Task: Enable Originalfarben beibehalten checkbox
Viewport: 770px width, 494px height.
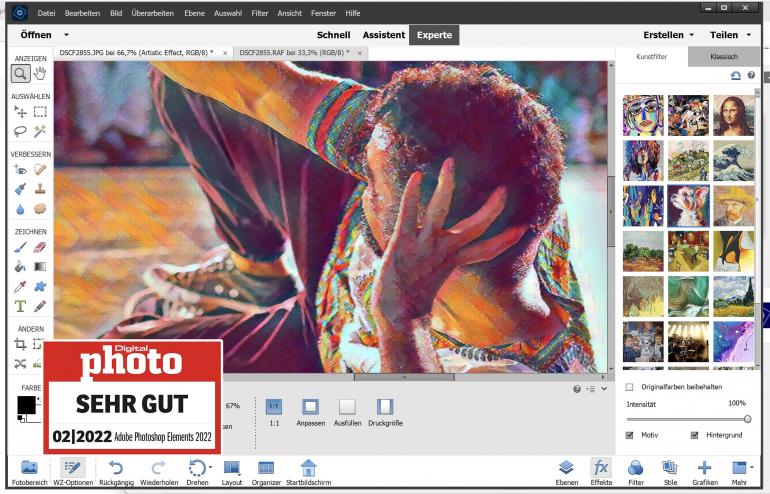Action: pos(629,387)
